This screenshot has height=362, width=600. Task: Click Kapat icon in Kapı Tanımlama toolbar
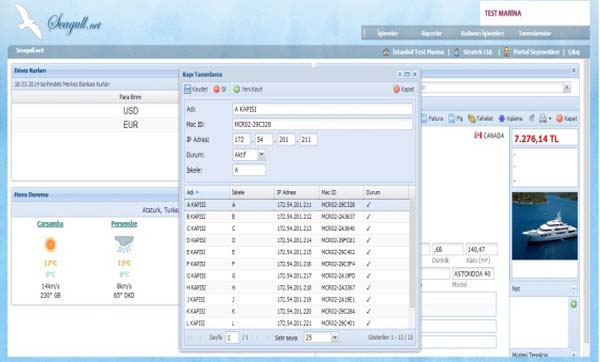pos(396,89)
